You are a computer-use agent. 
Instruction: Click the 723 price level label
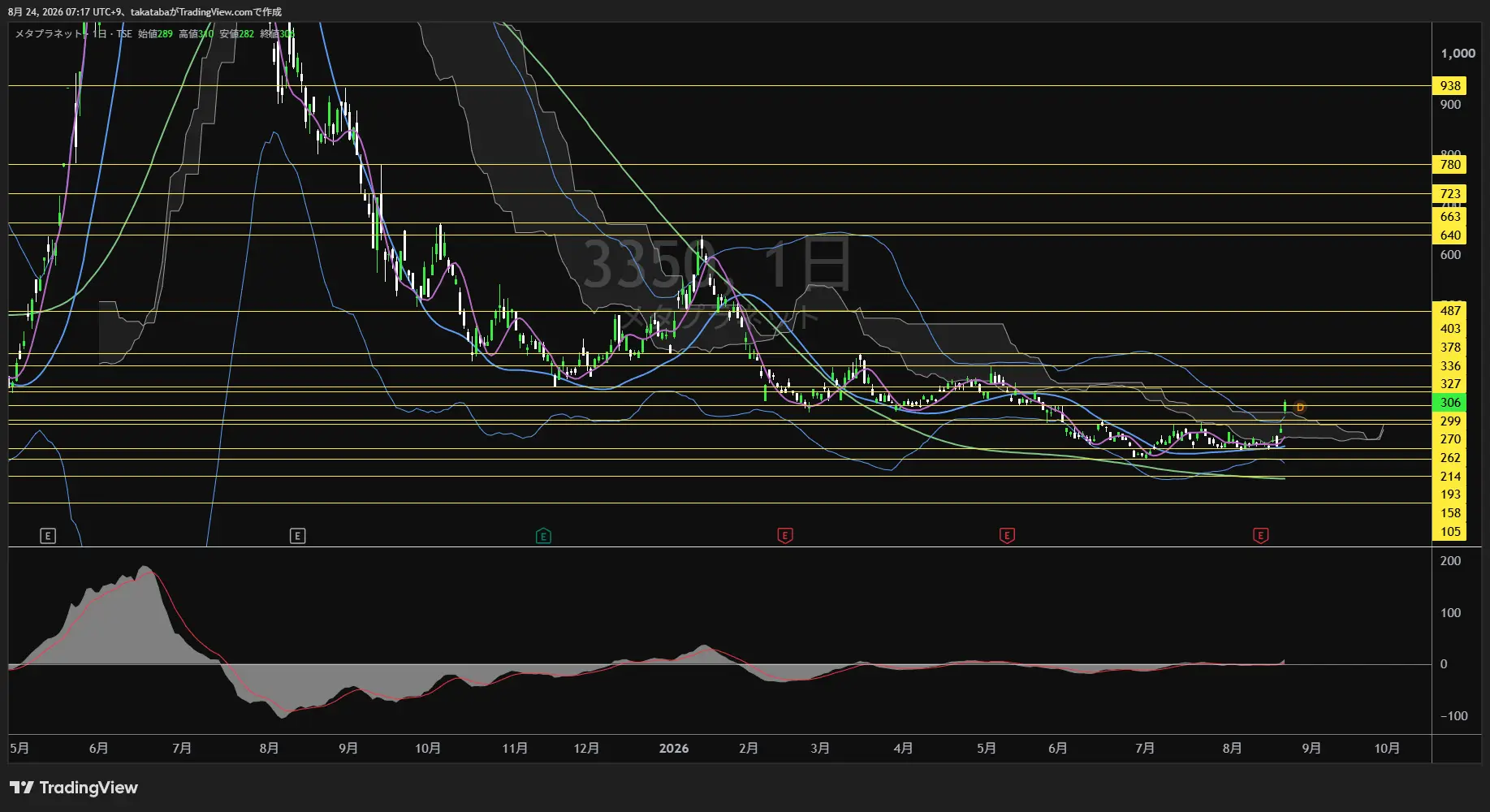[x=1449, y=194]
